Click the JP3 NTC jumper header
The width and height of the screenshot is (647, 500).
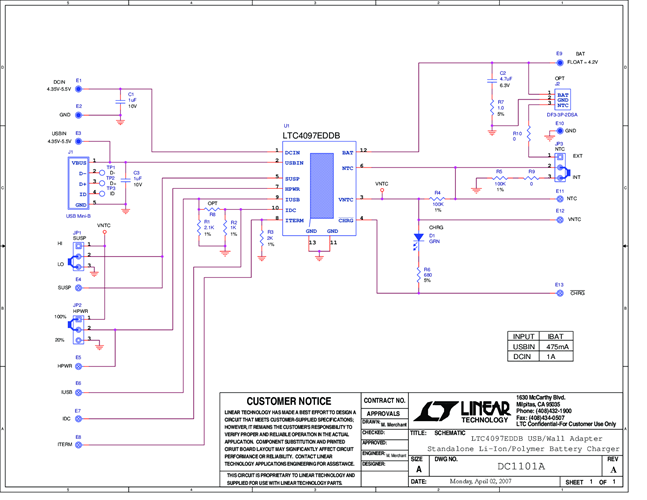click(x=559, y=167)
